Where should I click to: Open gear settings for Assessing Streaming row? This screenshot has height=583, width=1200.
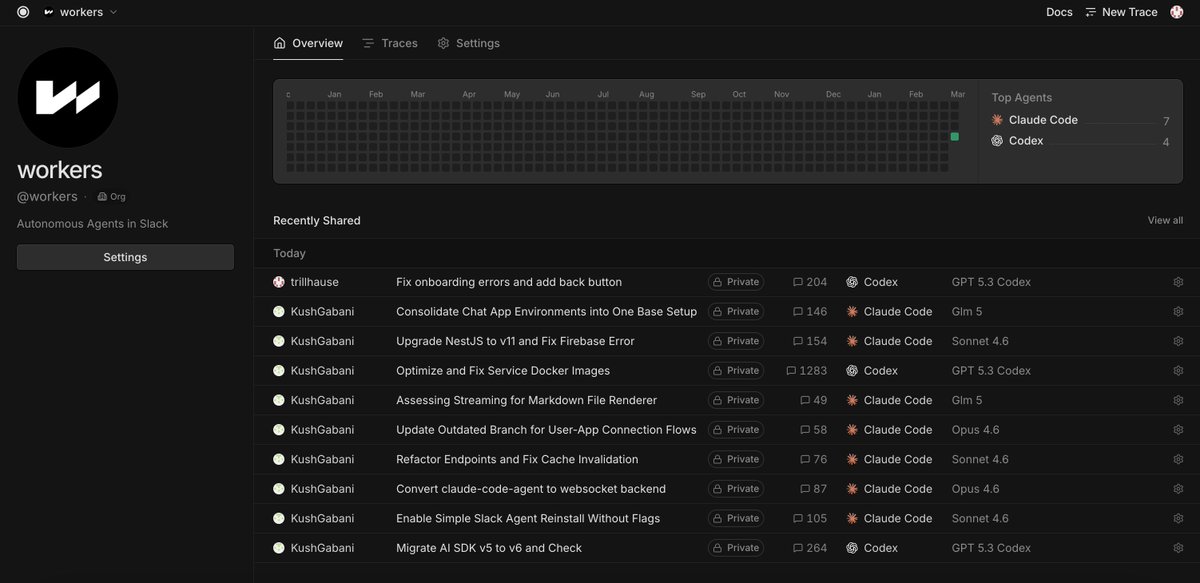[x=1178, y=400]
